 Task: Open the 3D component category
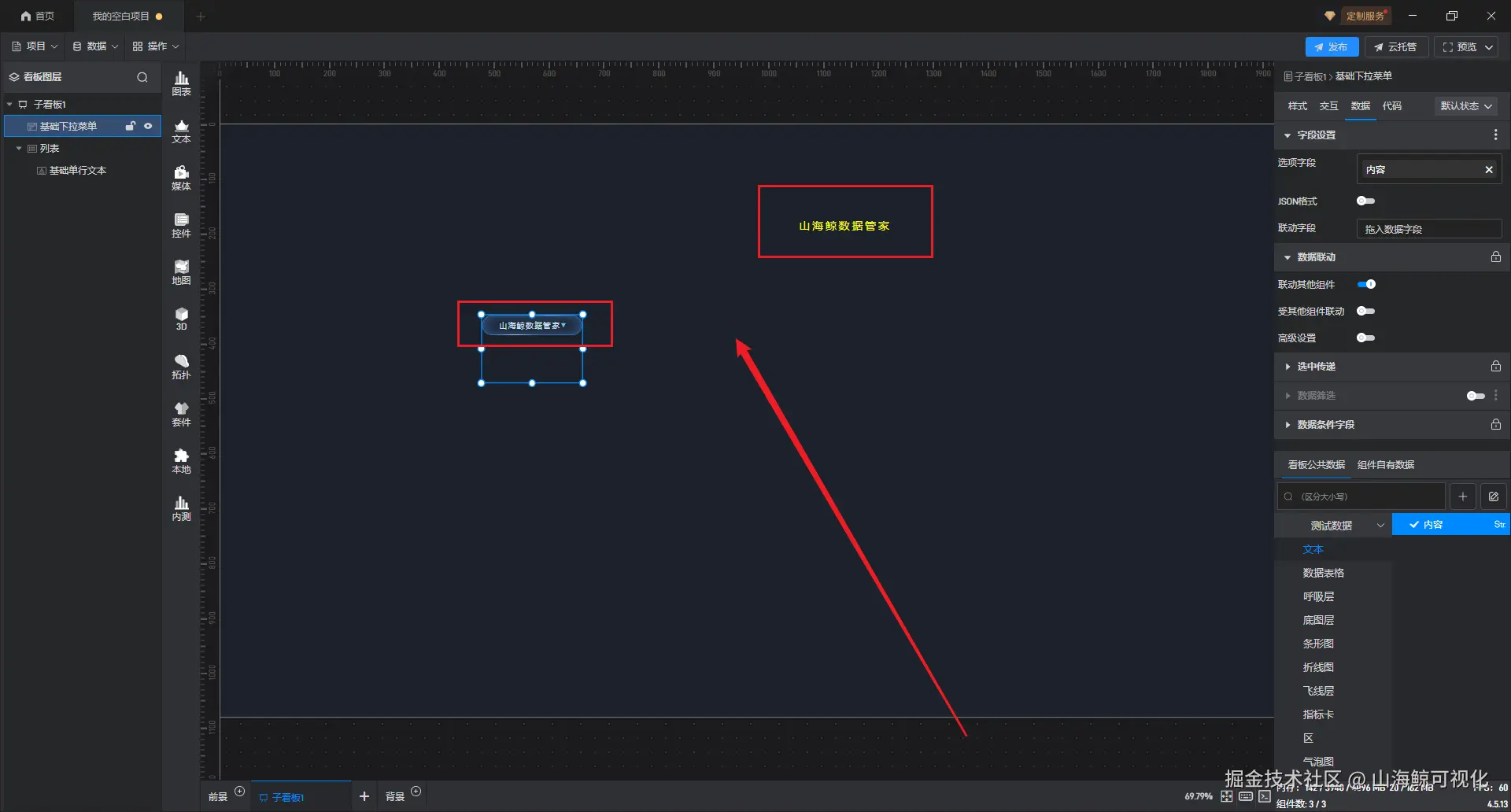pyautogui.click(x=181, y=319)
